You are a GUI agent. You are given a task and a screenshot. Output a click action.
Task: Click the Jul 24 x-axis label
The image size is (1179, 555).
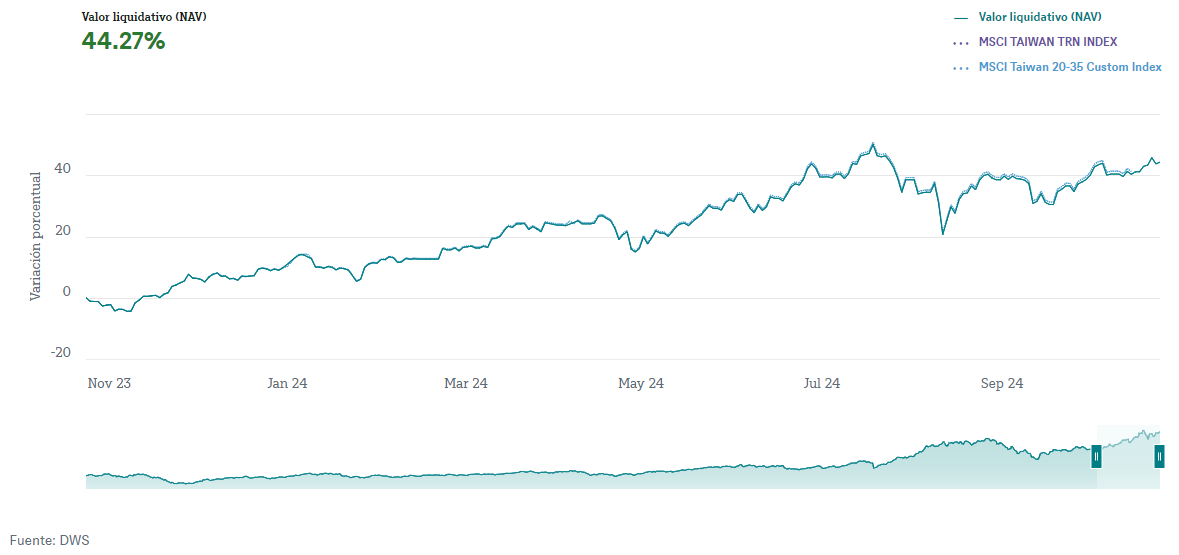click(x=821, y=384)
